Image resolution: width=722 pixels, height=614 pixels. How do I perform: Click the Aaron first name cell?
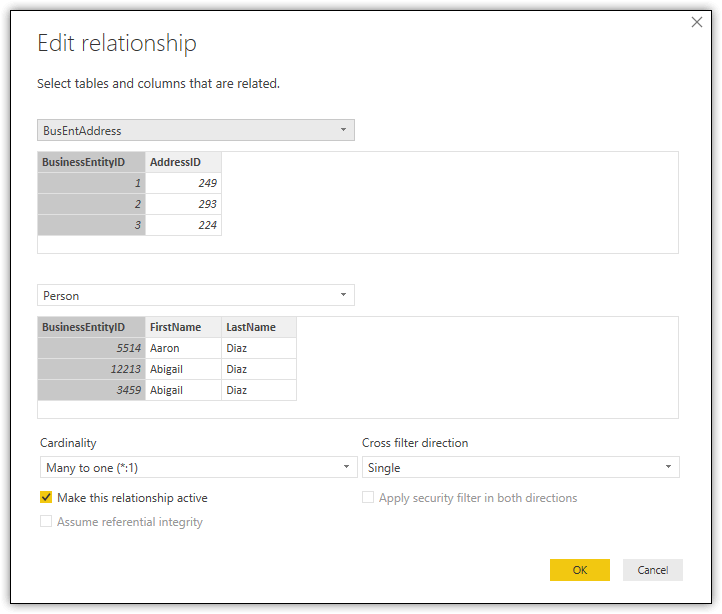183,348
